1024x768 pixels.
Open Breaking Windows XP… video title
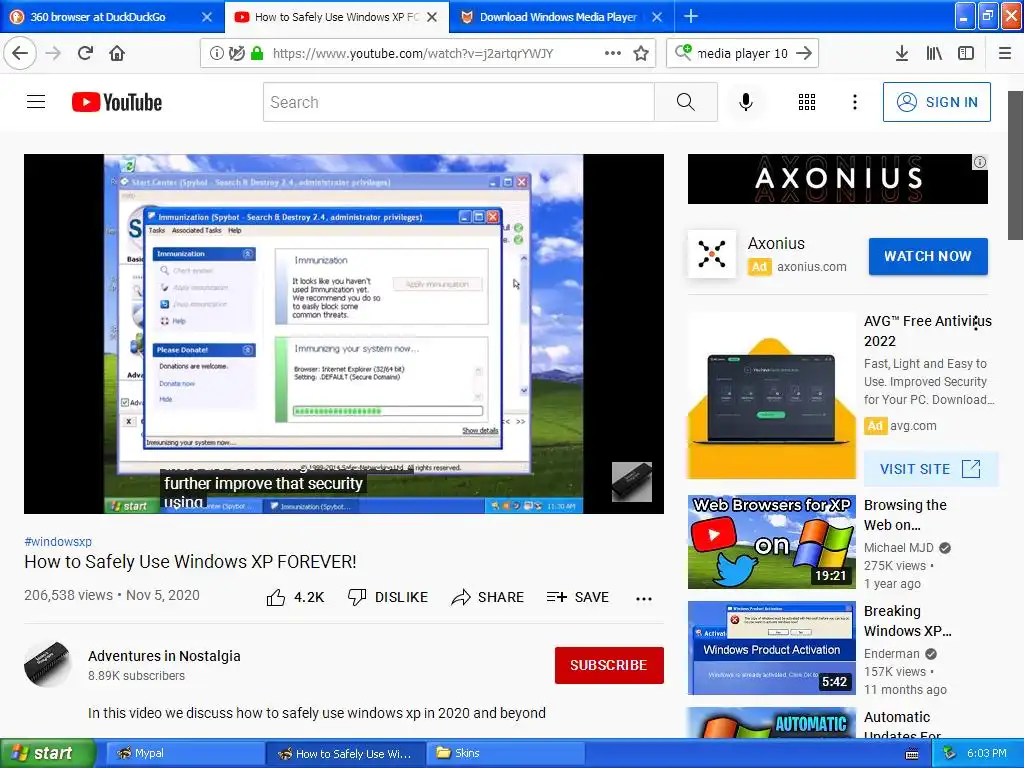908,620
